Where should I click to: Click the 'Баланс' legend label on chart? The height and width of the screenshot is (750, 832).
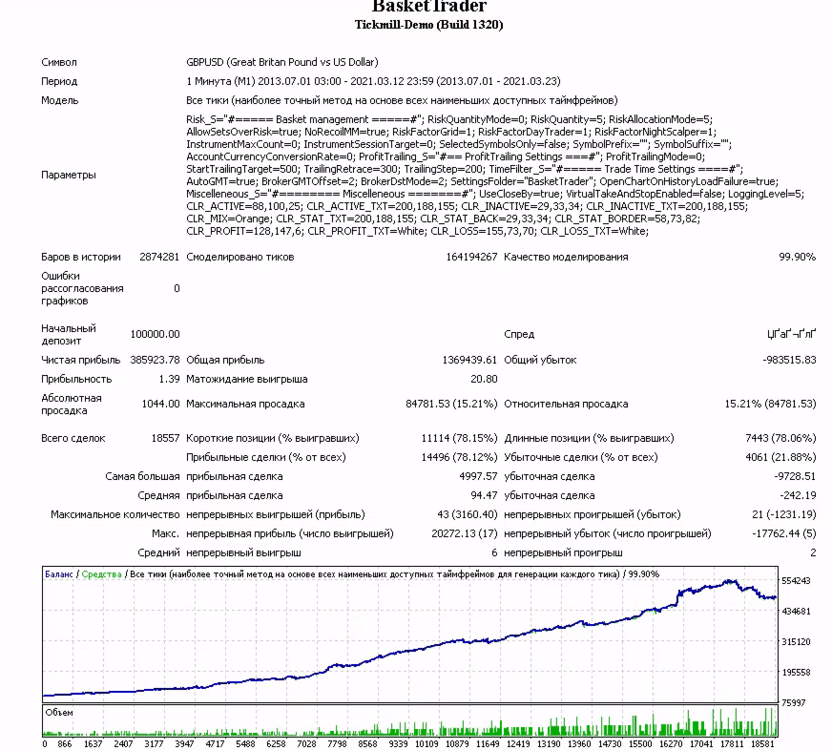coord(59,574)
